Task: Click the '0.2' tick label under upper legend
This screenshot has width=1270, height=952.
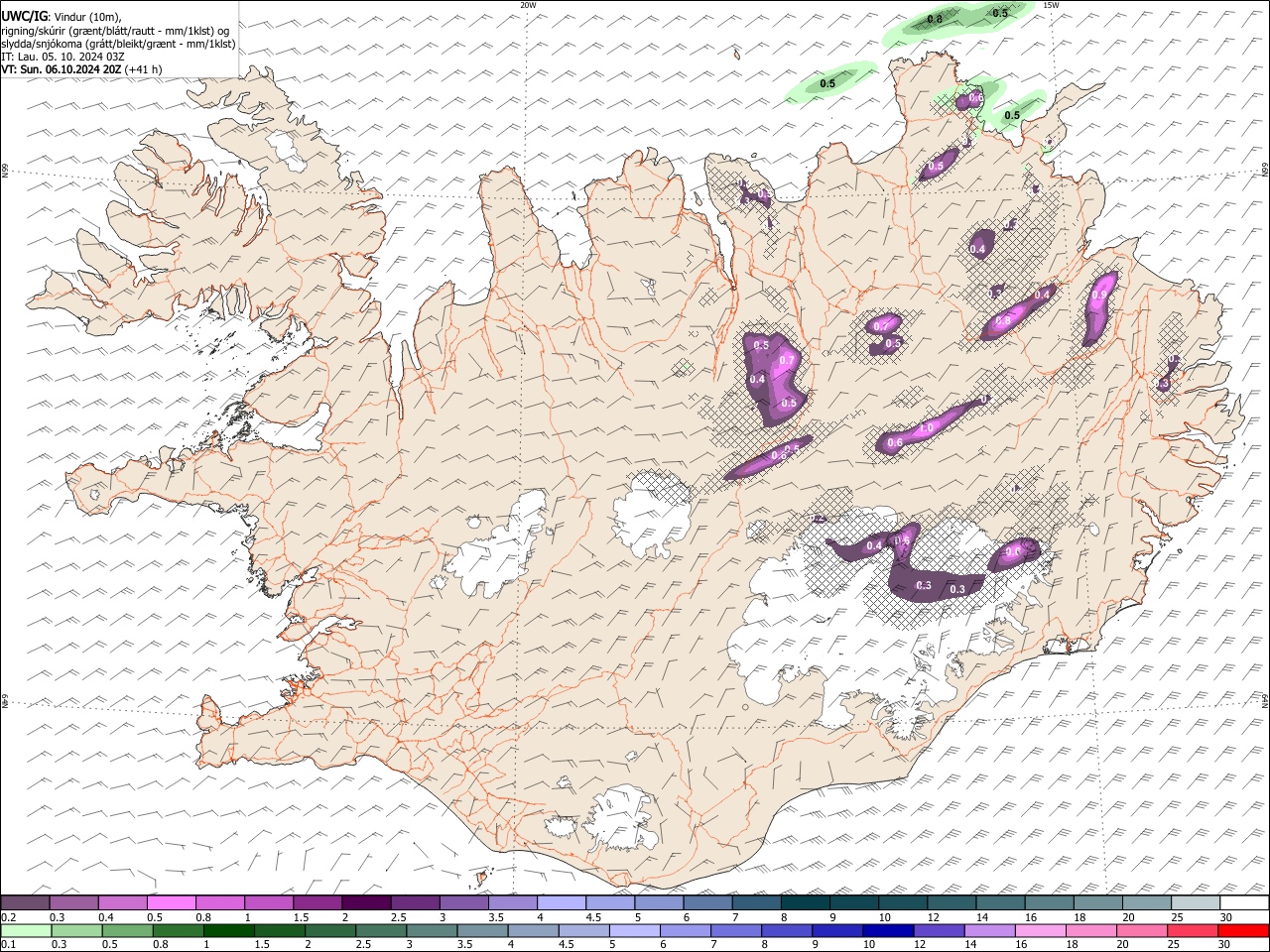Action: 8,917
